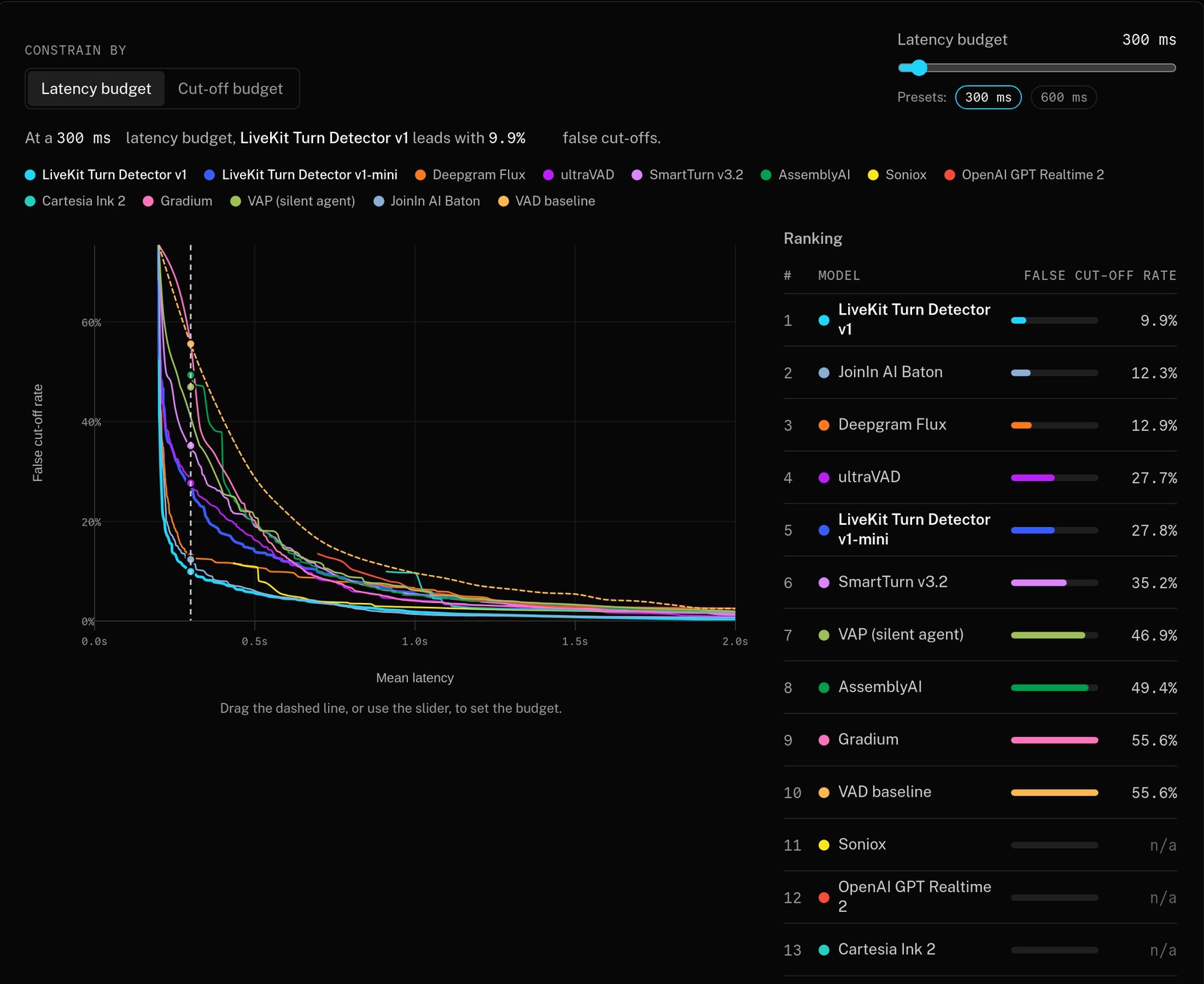Click the Soniox legend entry
The width and height of the screenshot is (1204, 984).
tap(897, 175)
